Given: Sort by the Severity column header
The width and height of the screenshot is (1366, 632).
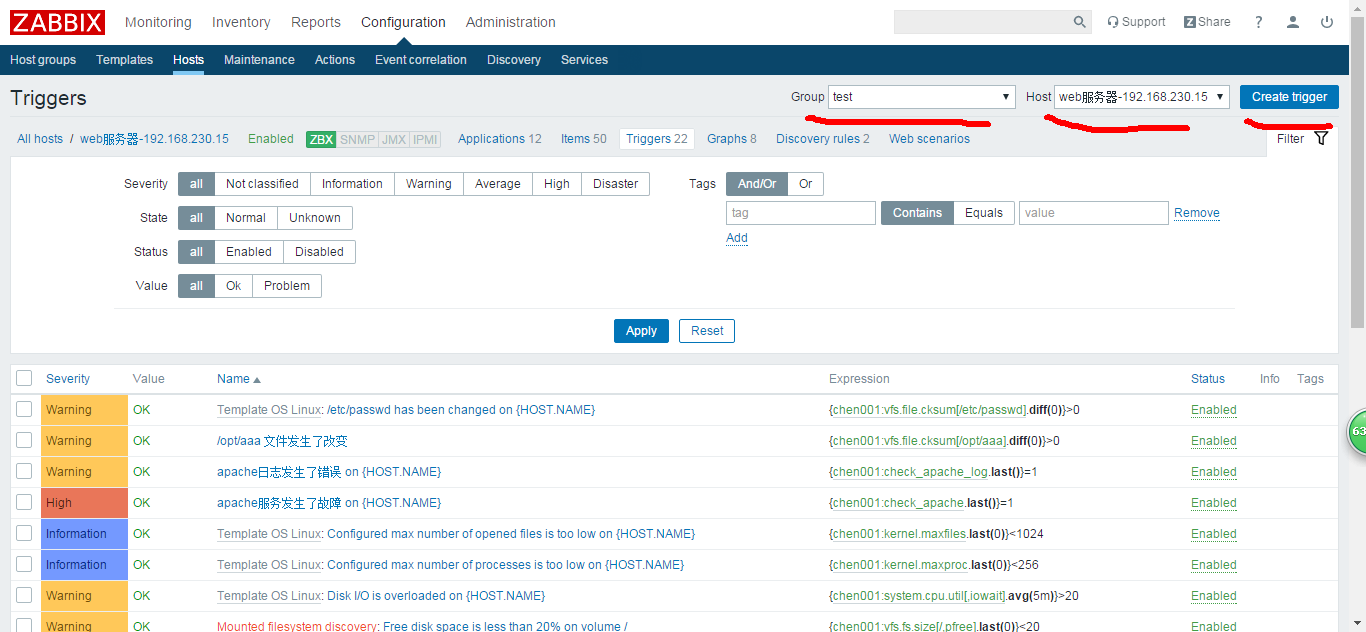Looking at the screenshot, I should [68, 379].
